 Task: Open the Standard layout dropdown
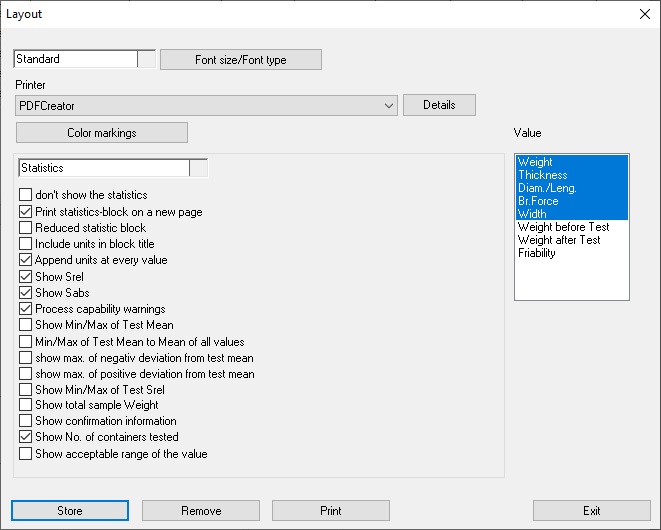(146, 59)
